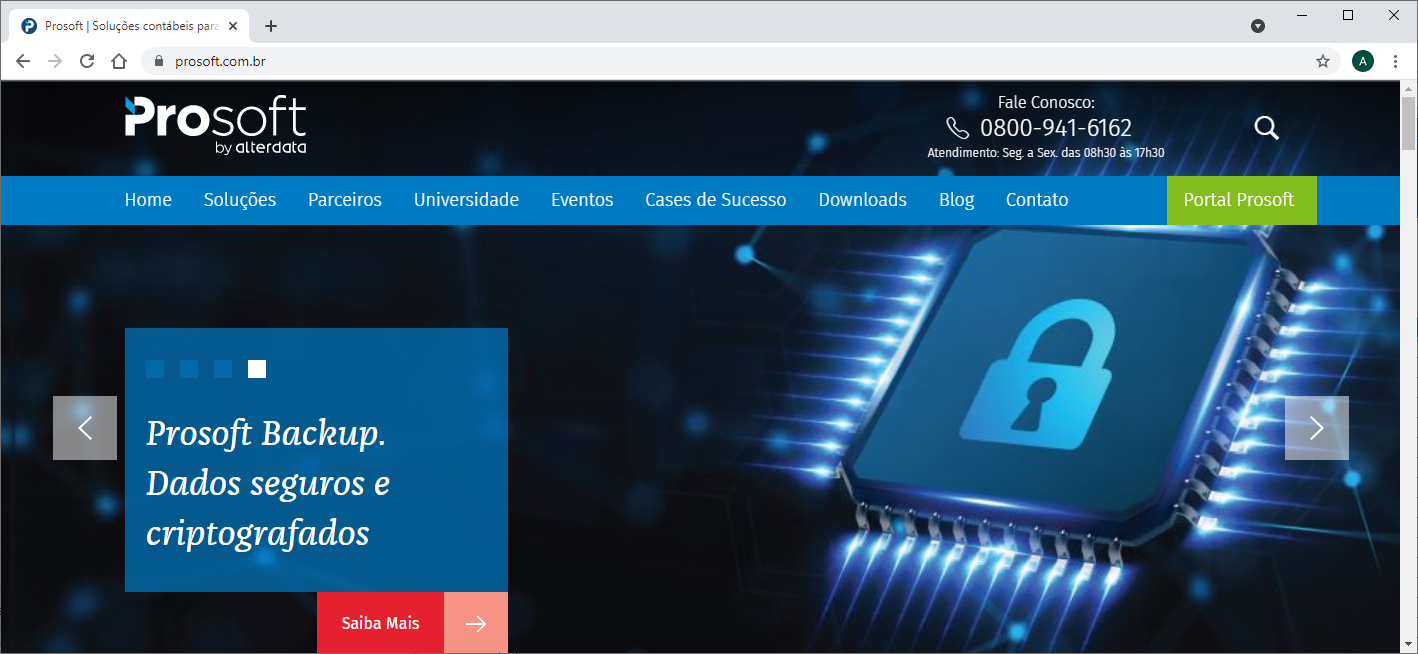
Task: Open the Parceiros menu item
Action: [345, 200]
